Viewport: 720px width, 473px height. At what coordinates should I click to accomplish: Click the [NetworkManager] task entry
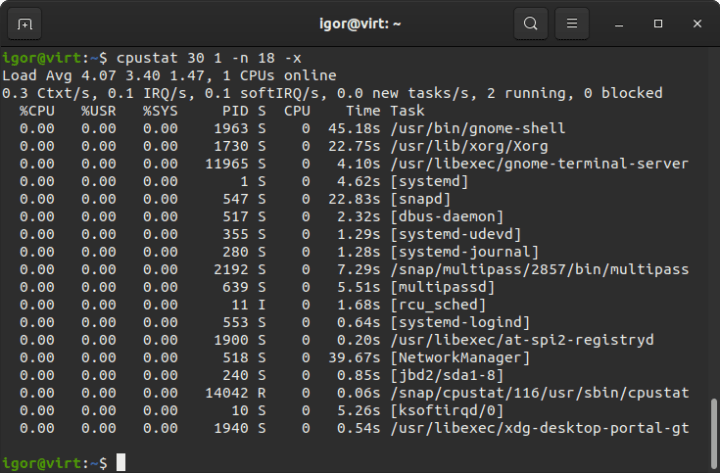(x=460, y=358)
